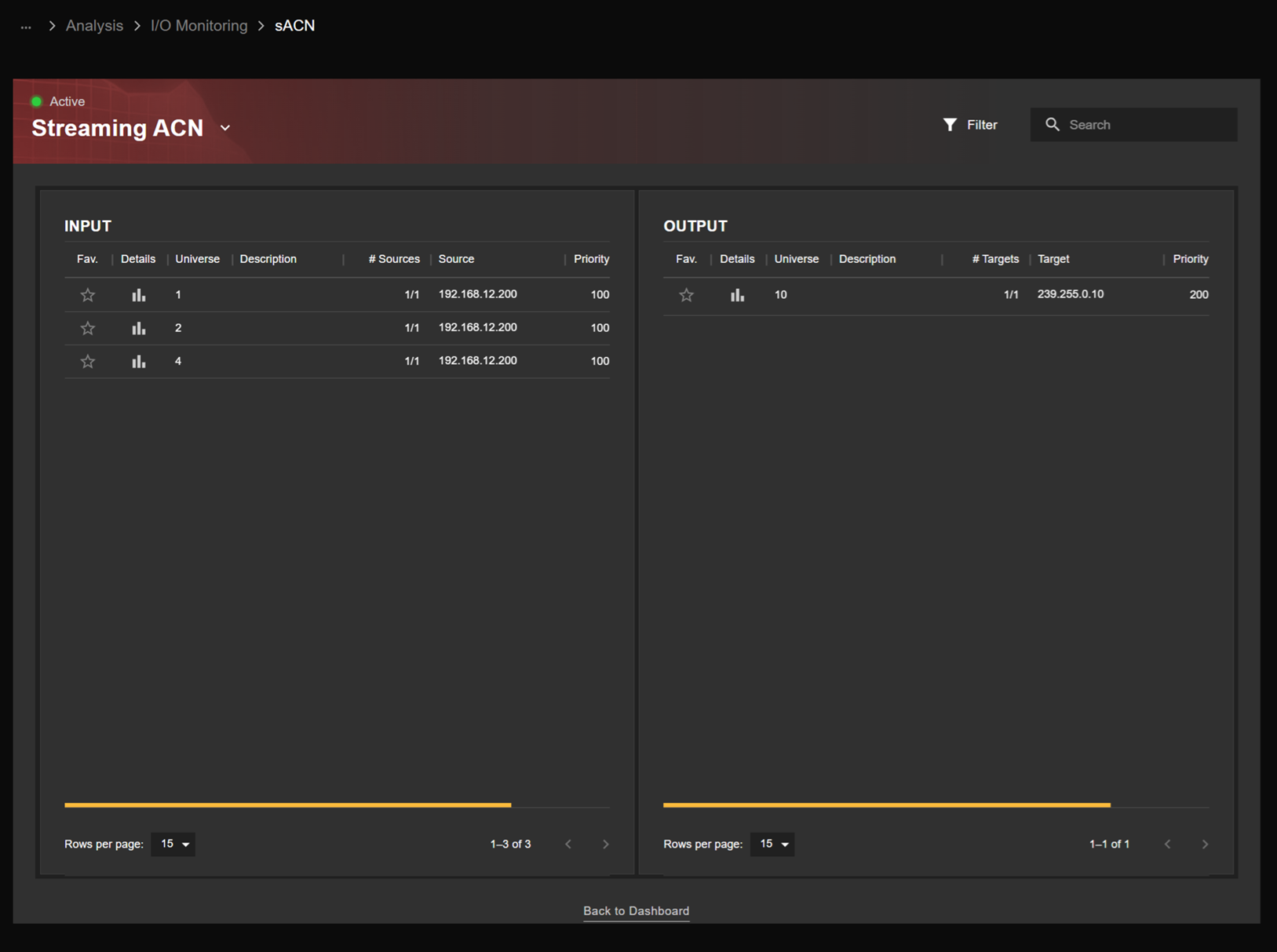Expand the breadcrumb ellipsis
This screenshot has width=1277, height=952.
pos(26,26)
